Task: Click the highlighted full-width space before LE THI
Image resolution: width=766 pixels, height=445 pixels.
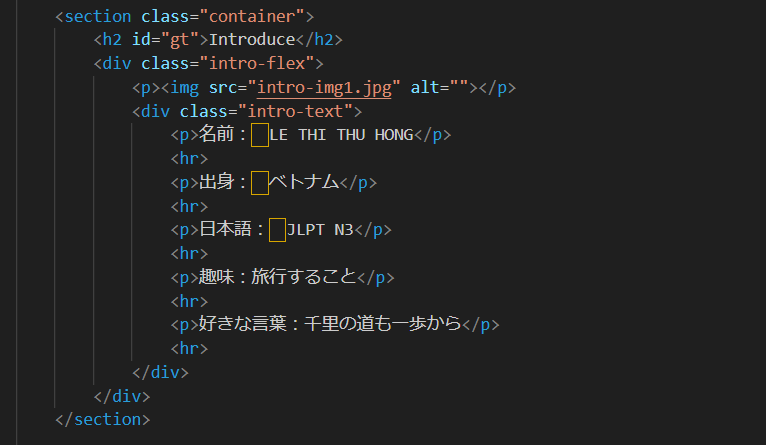Action: [260, 135]
